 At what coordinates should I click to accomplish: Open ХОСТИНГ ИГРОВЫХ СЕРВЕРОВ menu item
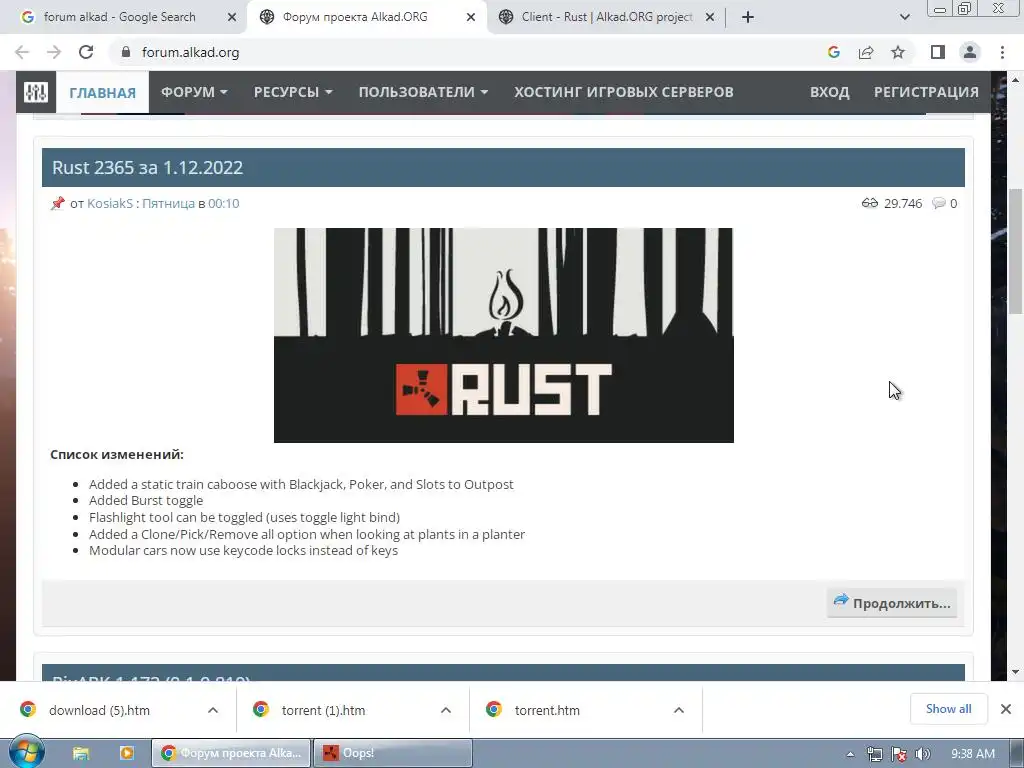coord(624,92)
